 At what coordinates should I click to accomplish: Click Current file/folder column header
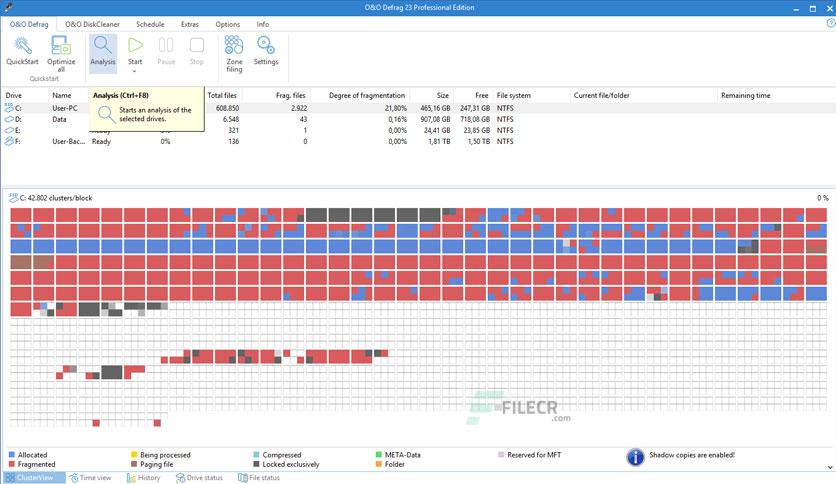(601, 95)
